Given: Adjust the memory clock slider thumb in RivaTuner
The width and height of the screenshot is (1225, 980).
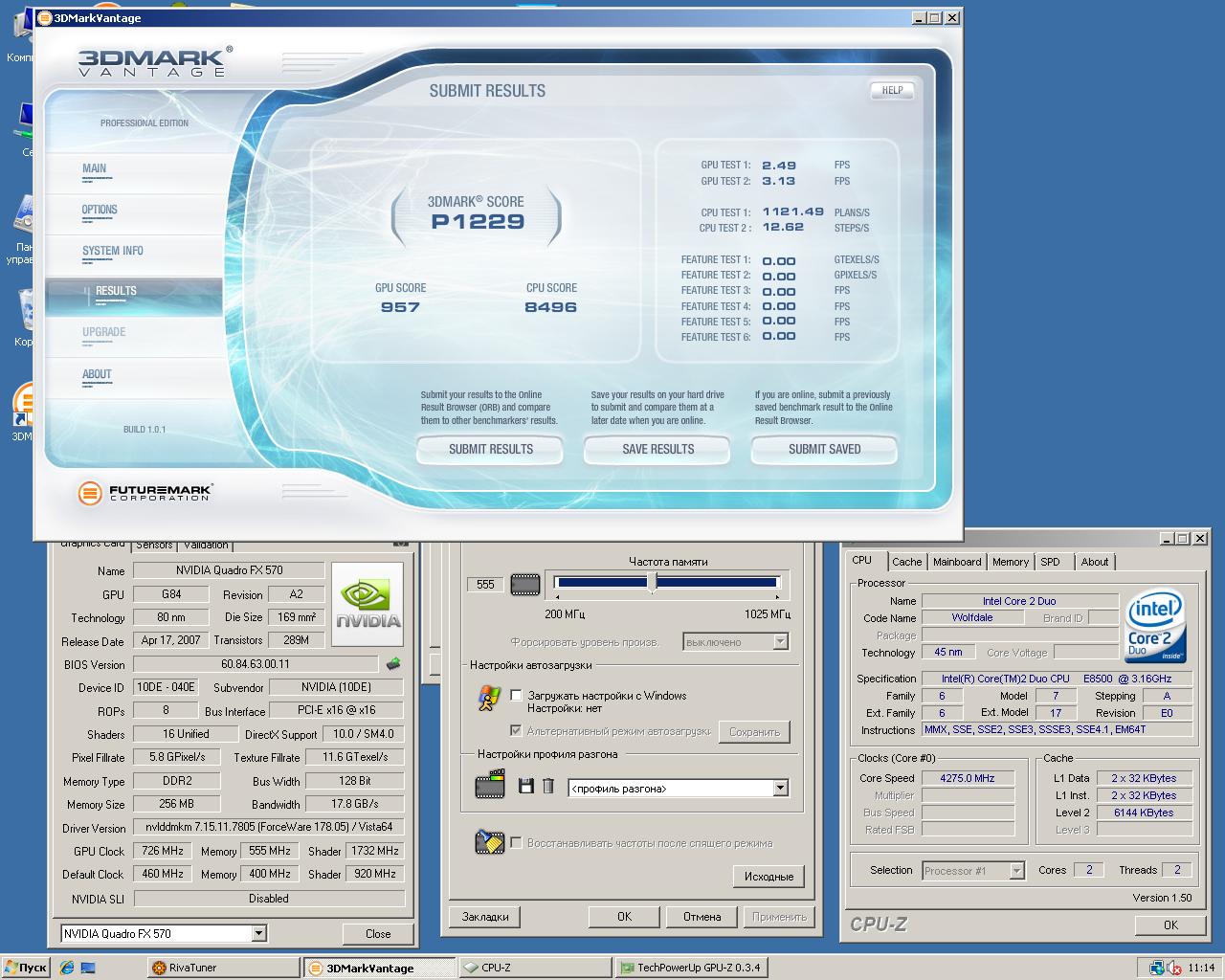Looking at the screenshot, I should [652, 583].
